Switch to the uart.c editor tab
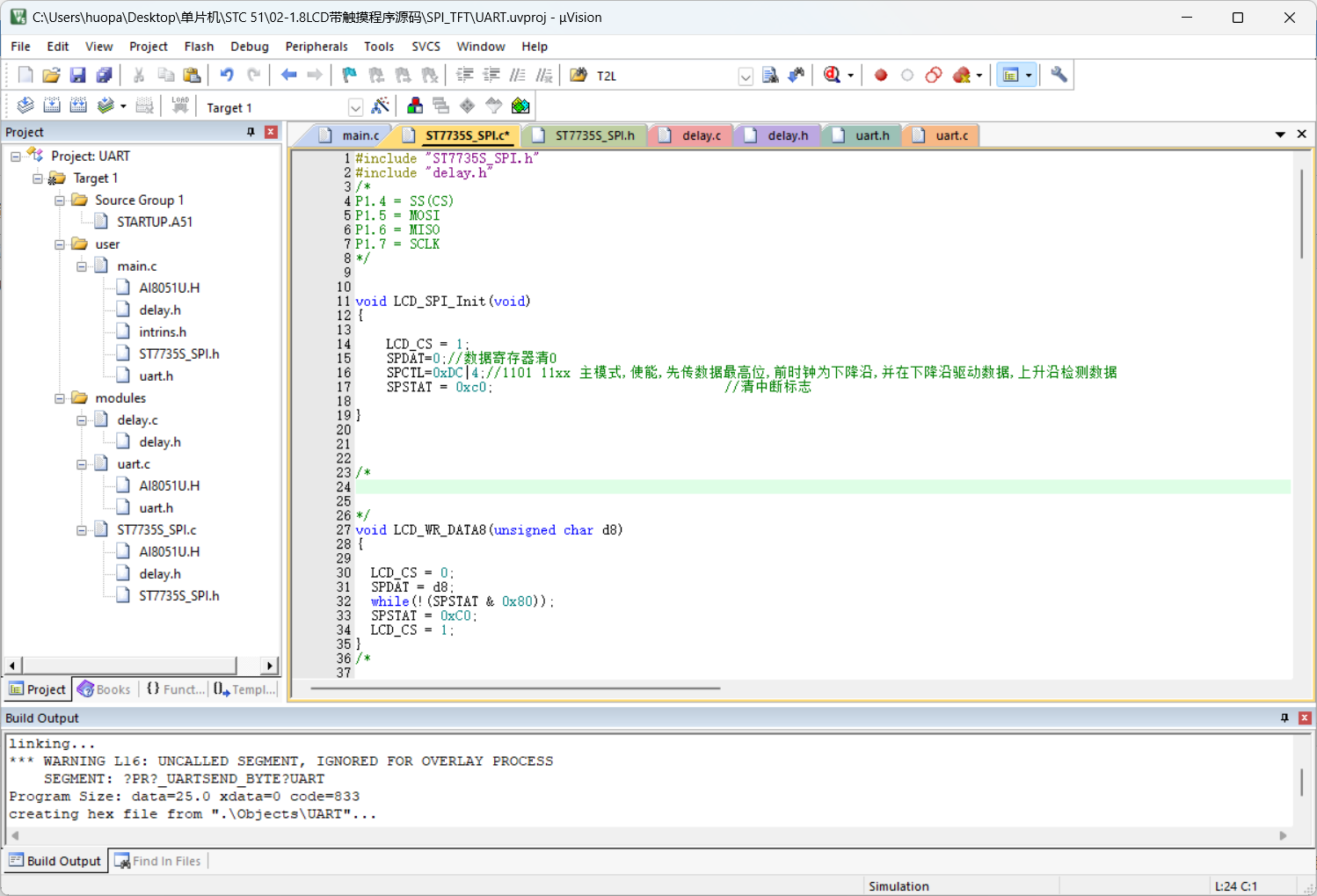This screenshot has height=896, width=1317. coord(942,135)
